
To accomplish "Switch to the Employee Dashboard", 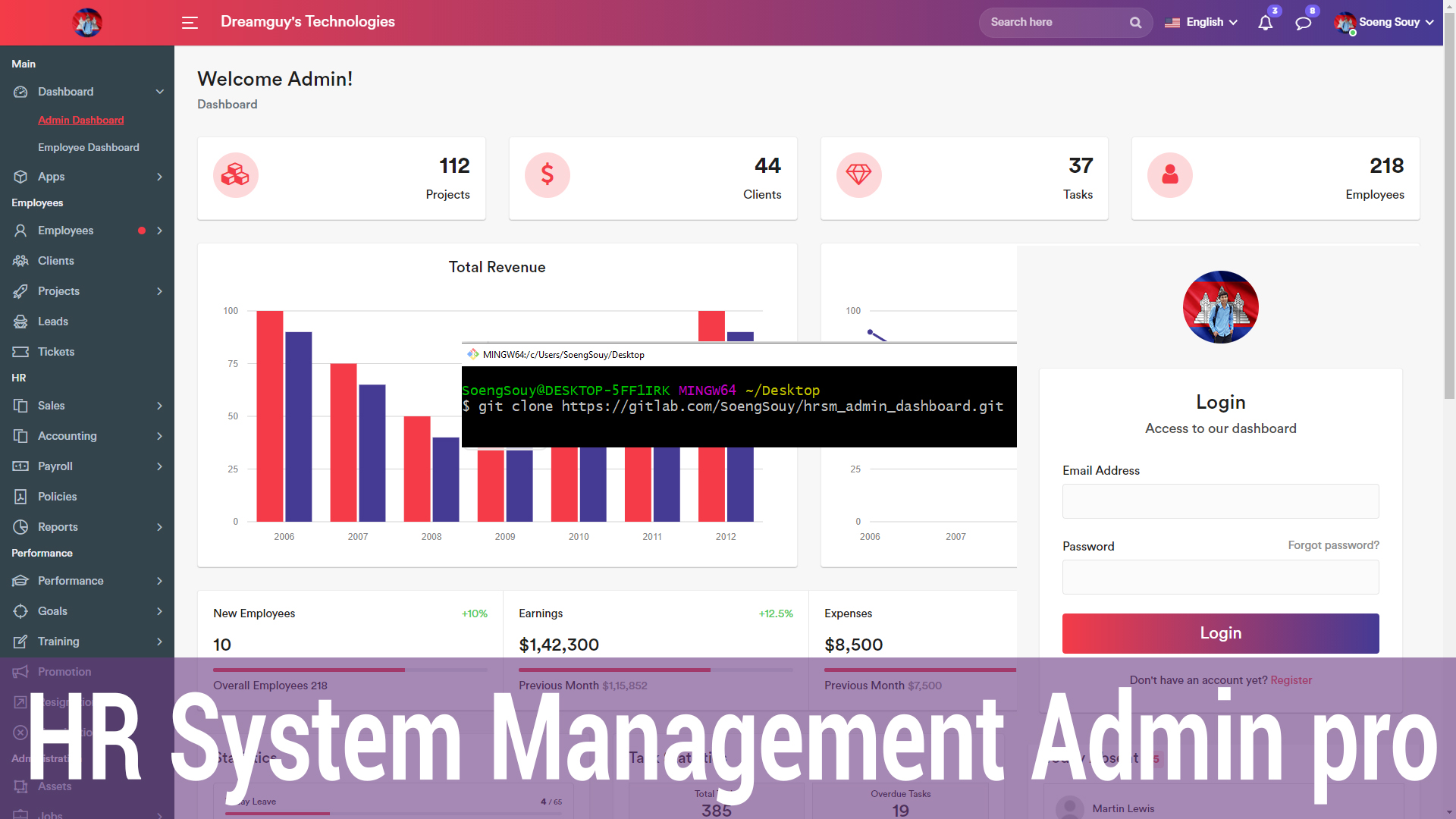I will point(89,147).
